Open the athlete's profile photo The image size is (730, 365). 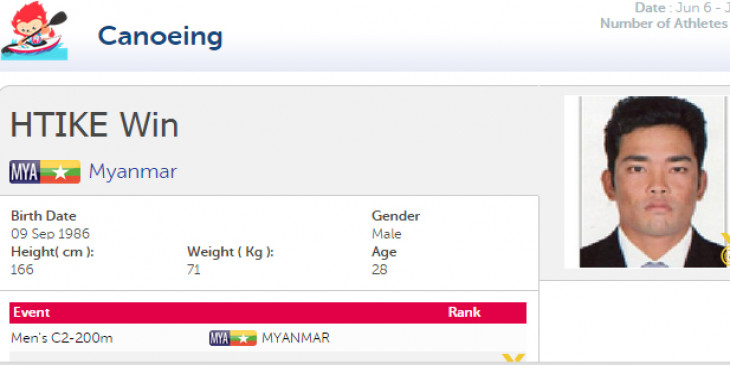(x=652, y=182)
